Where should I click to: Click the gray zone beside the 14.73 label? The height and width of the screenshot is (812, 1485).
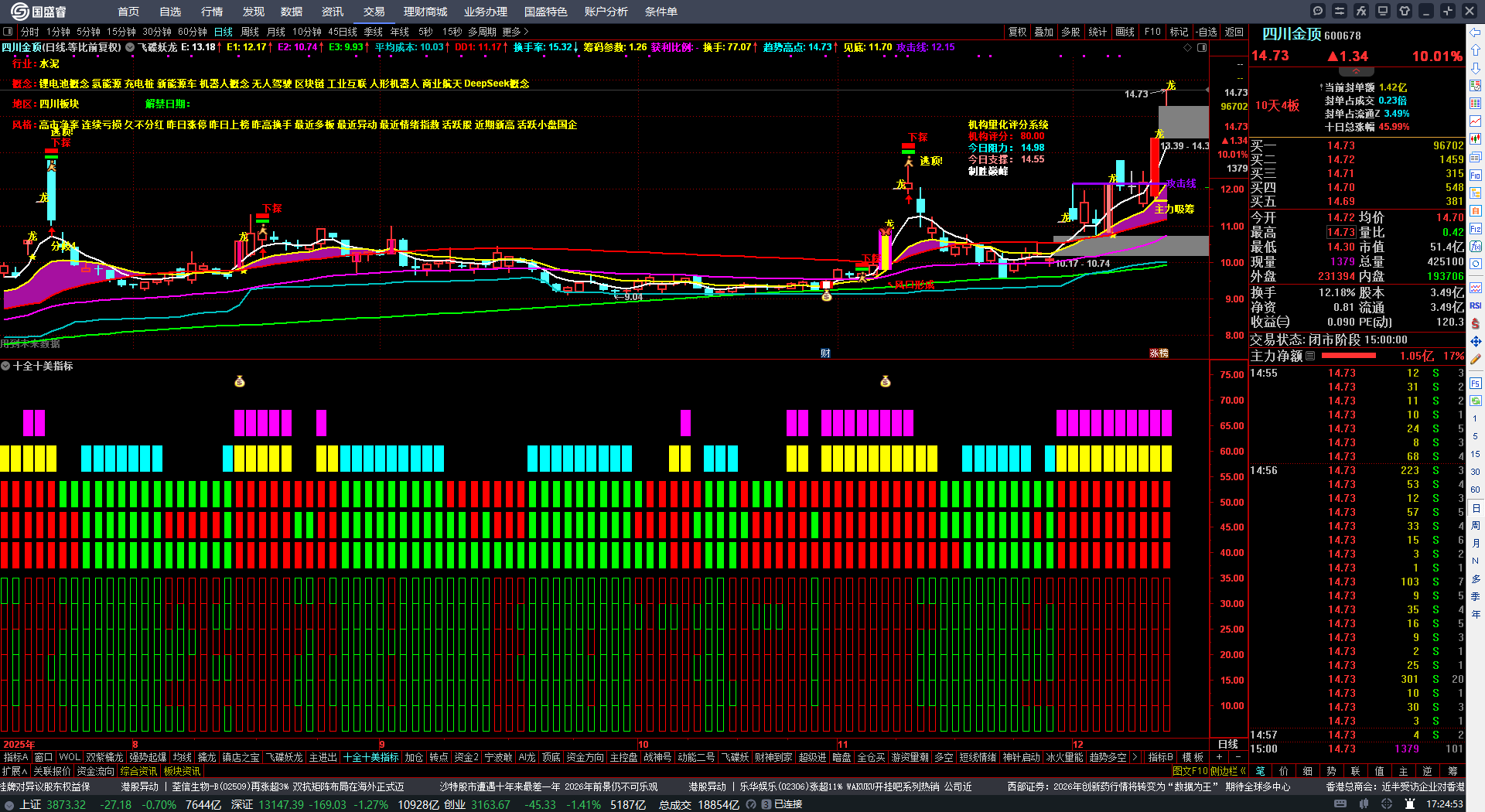(1183, 122)
